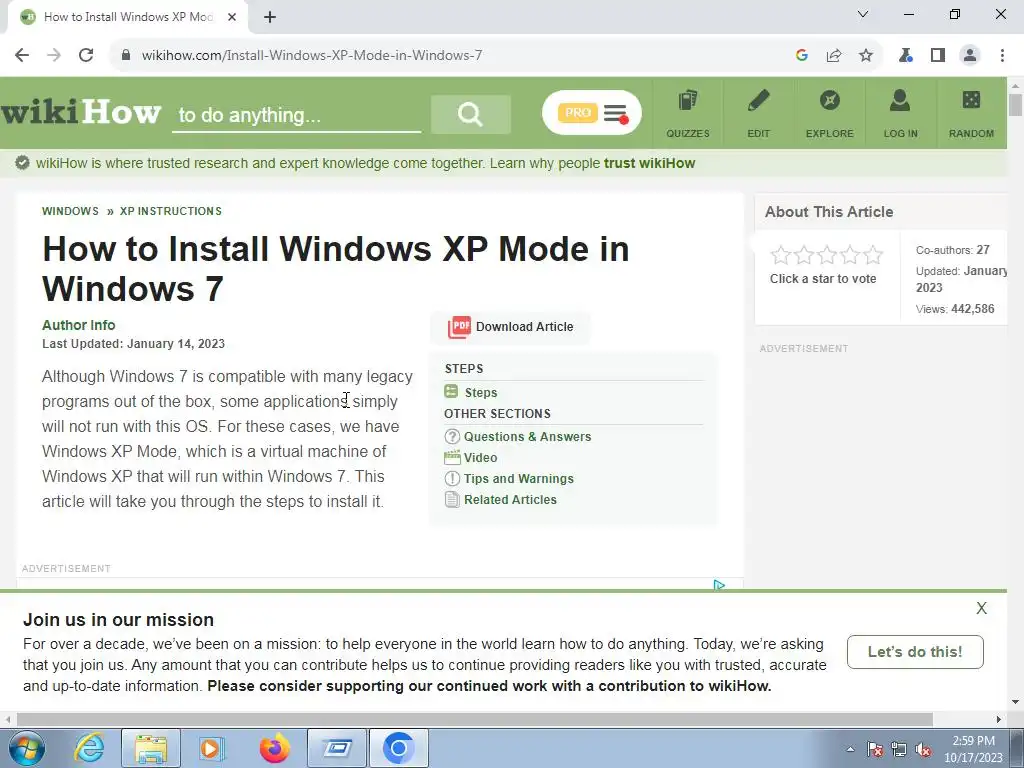Click the WINDOWS breadcrumb link

(71, 211)
